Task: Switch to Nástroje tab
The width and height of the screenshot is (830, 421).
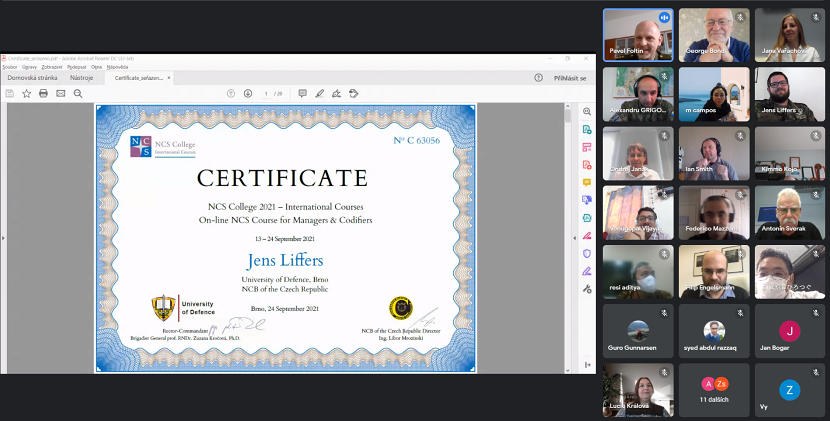Action: click(82, 78)
